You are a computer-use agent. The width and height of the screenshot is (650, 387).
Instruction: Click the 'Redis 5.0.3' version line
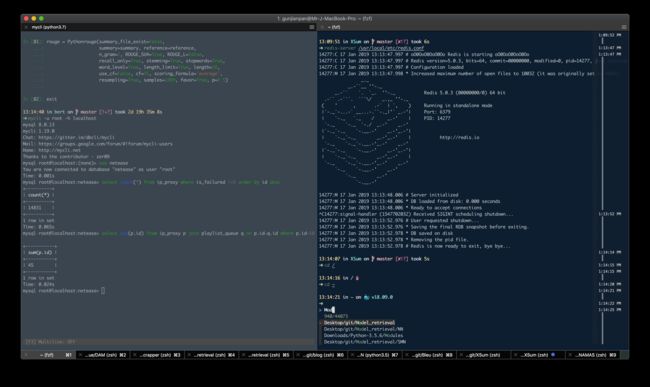(x=464, y=93)
